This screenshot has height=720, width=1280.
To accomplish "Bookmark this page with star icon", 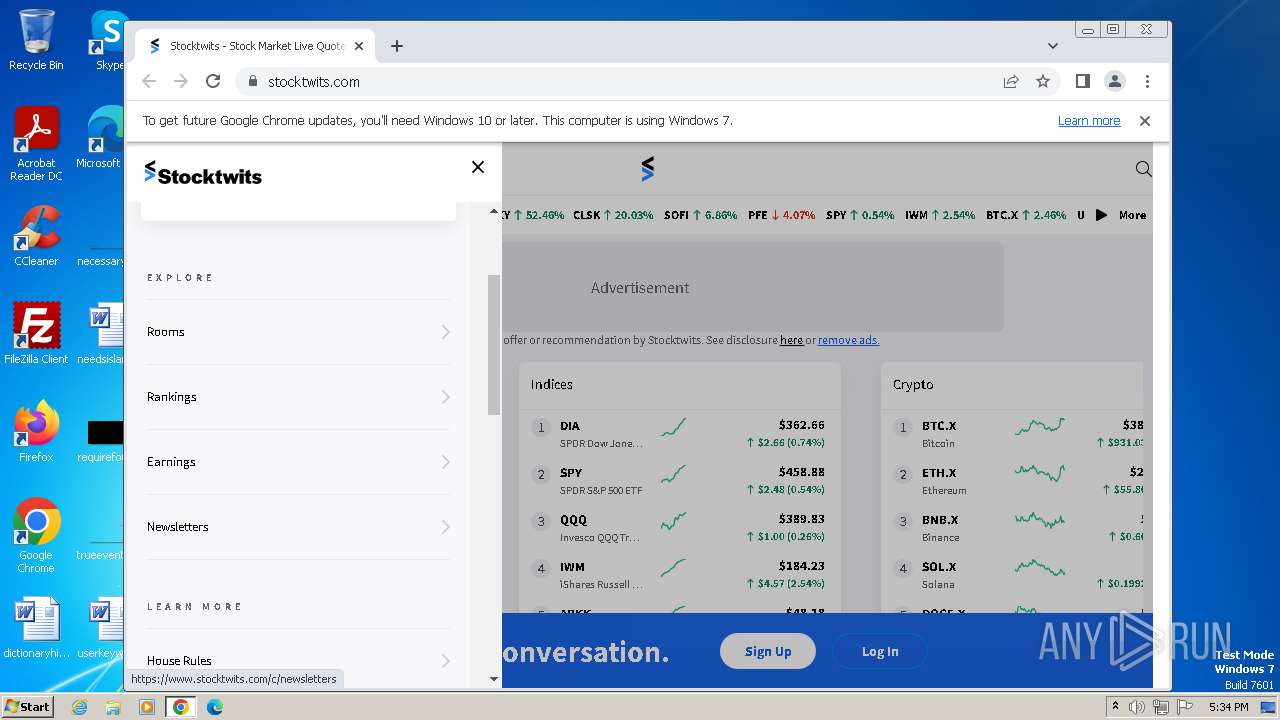I will tap(1043, 82).
